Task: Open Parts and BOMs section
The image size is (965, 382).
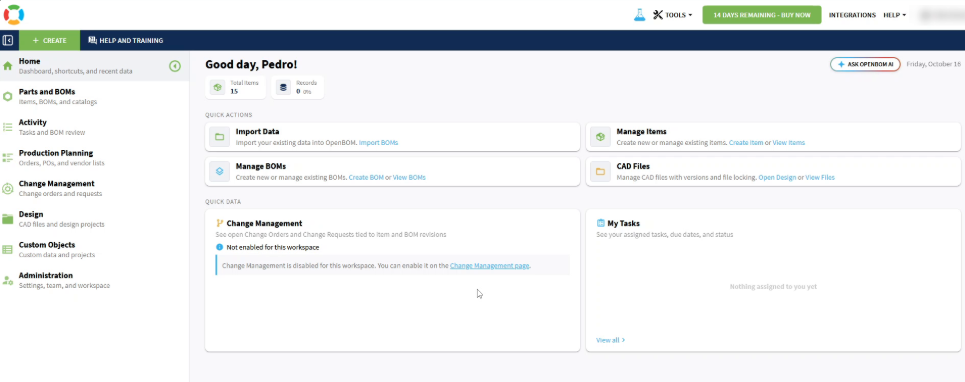Action: tap(94, 97)
